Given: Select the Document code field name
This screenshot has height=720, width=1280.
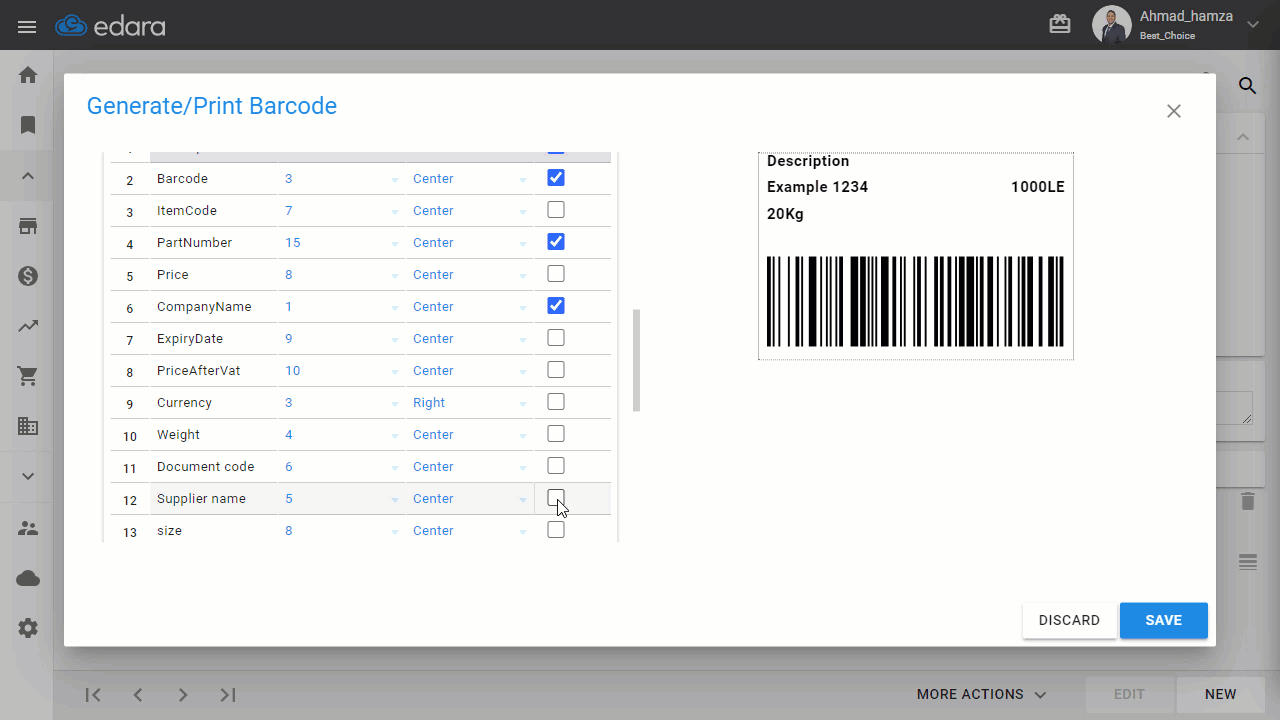Looking at the screenshot, I should 214,467.
